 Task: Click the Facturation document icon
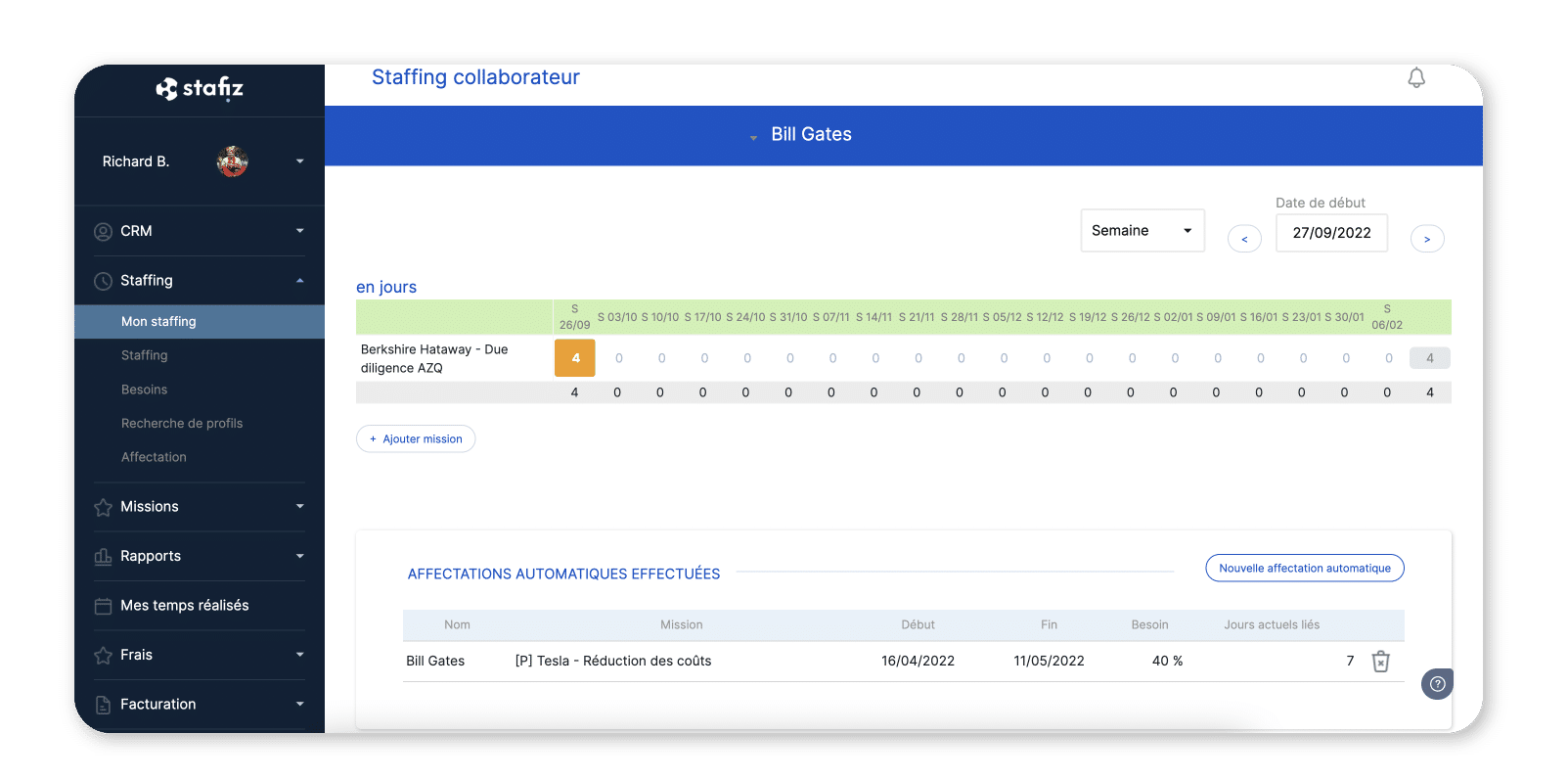coord(103,705)
